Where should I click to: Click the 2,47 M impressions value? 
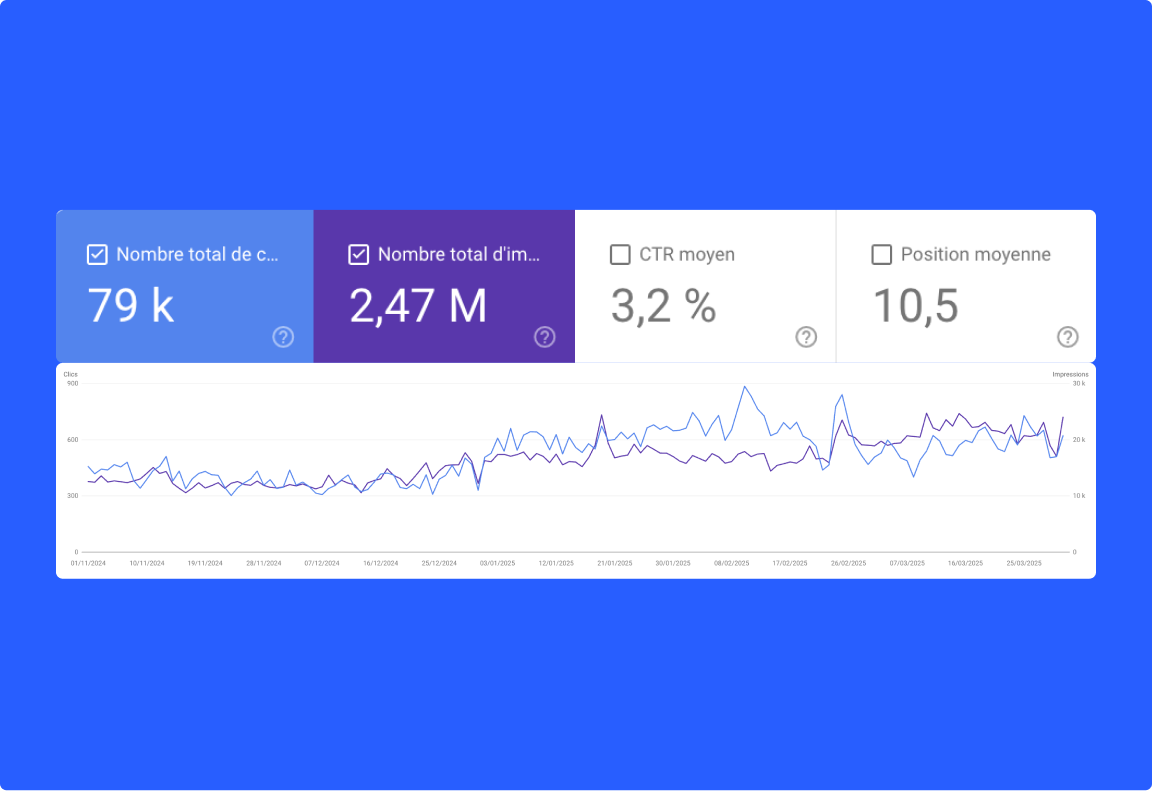(x=418, y=306)
